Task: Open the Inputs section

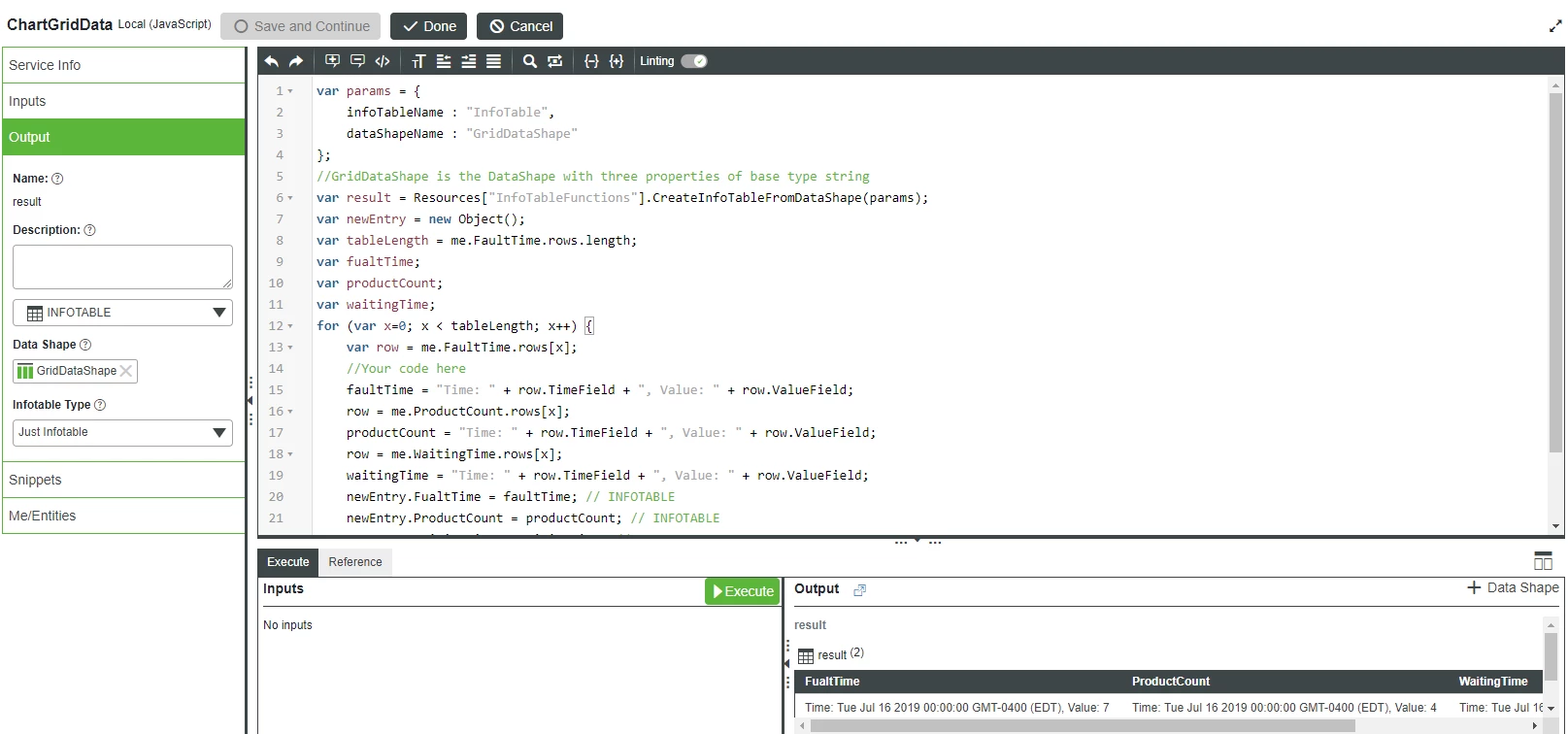Action: pos(123,101)
